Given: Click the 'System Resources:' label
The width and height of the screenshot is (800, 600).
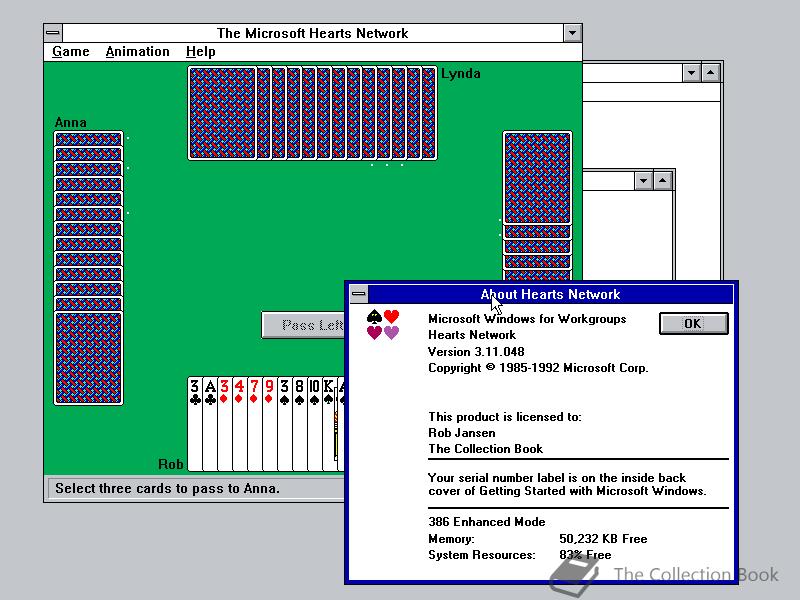Looking at the screenshot, I should [x=482, y=555].
